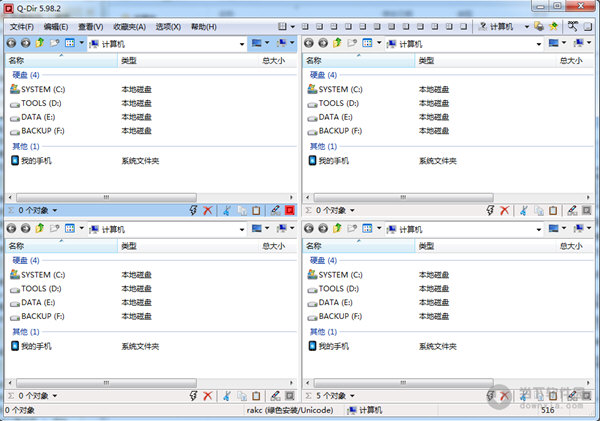This screenshot has height=421, width=600.
Task: Open address bar dropdown in top-left pane
Action: (x=242, y=44)
